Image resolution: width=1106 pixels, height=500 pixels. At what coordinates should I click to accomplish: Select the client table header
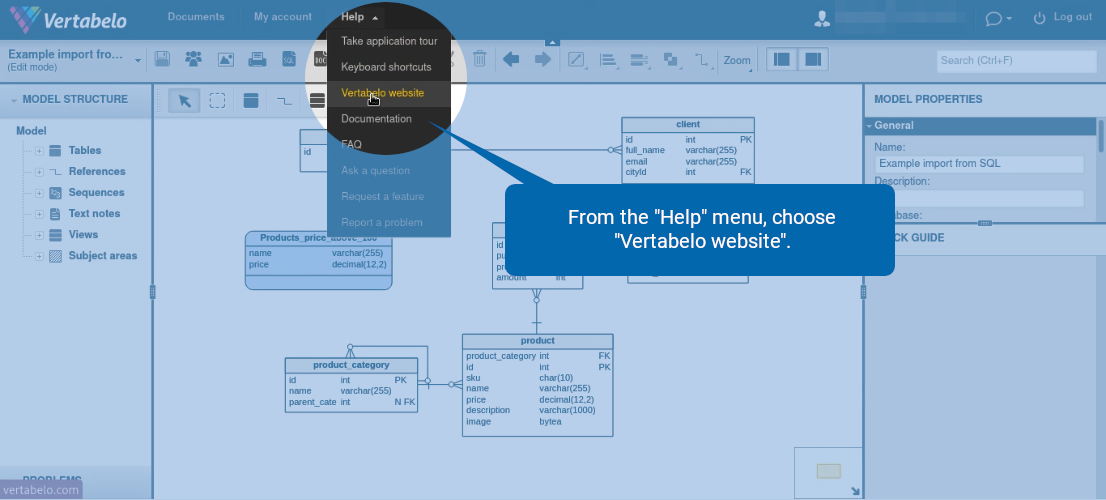click(x=688, y=124)
